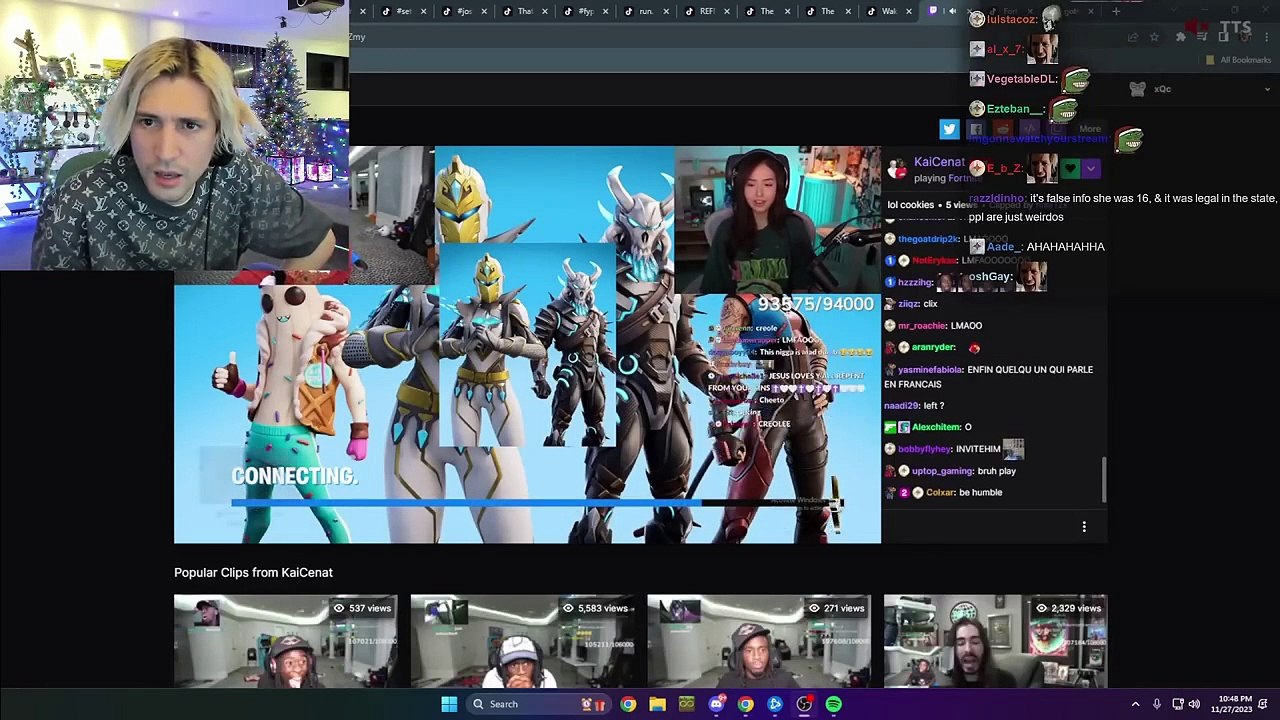1280x720 pixels.
Task: Click the chat replay scrollbar
Action: (x=1104, y=481)
